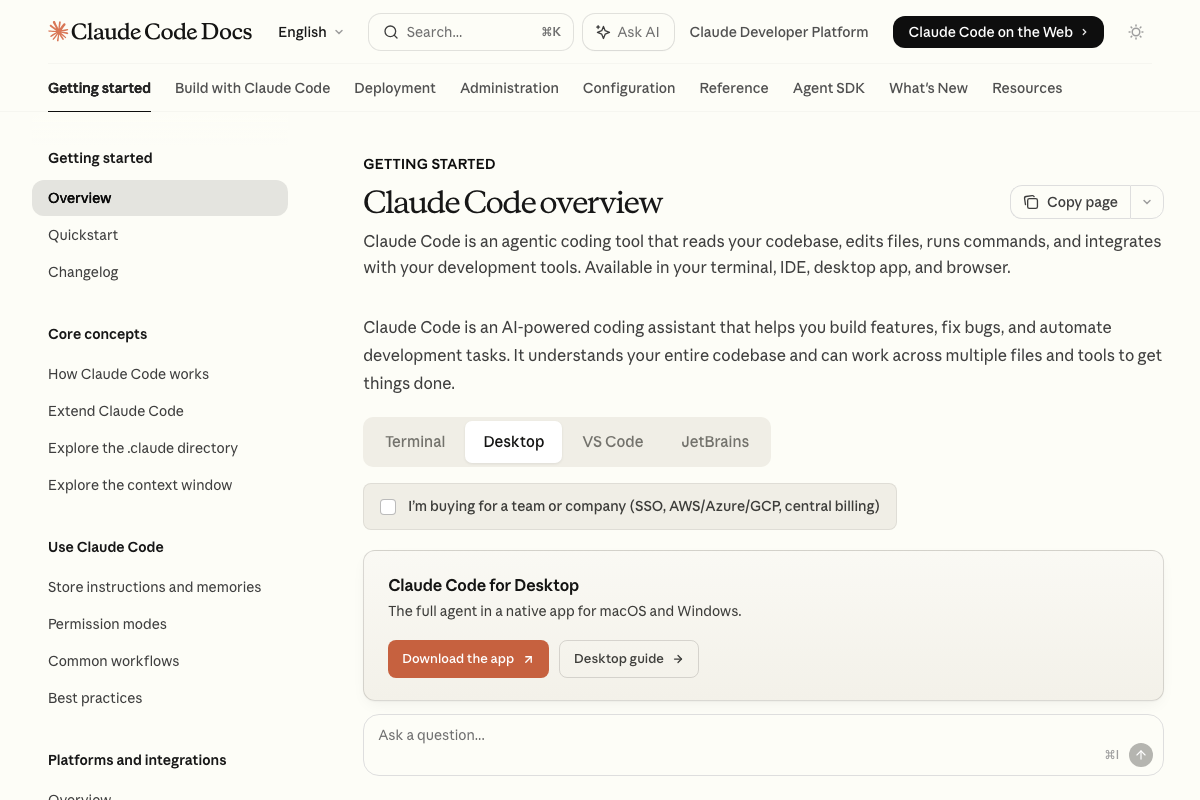
Task: Open the Quickstart page in the sidebar
Action: point(83,235)
